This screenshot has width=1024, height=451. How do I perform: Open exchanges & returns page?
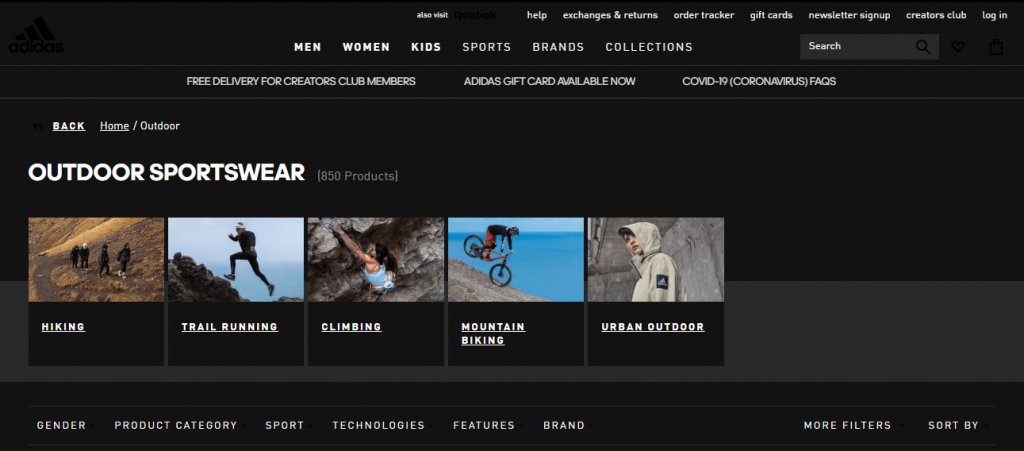click(610, 15)
